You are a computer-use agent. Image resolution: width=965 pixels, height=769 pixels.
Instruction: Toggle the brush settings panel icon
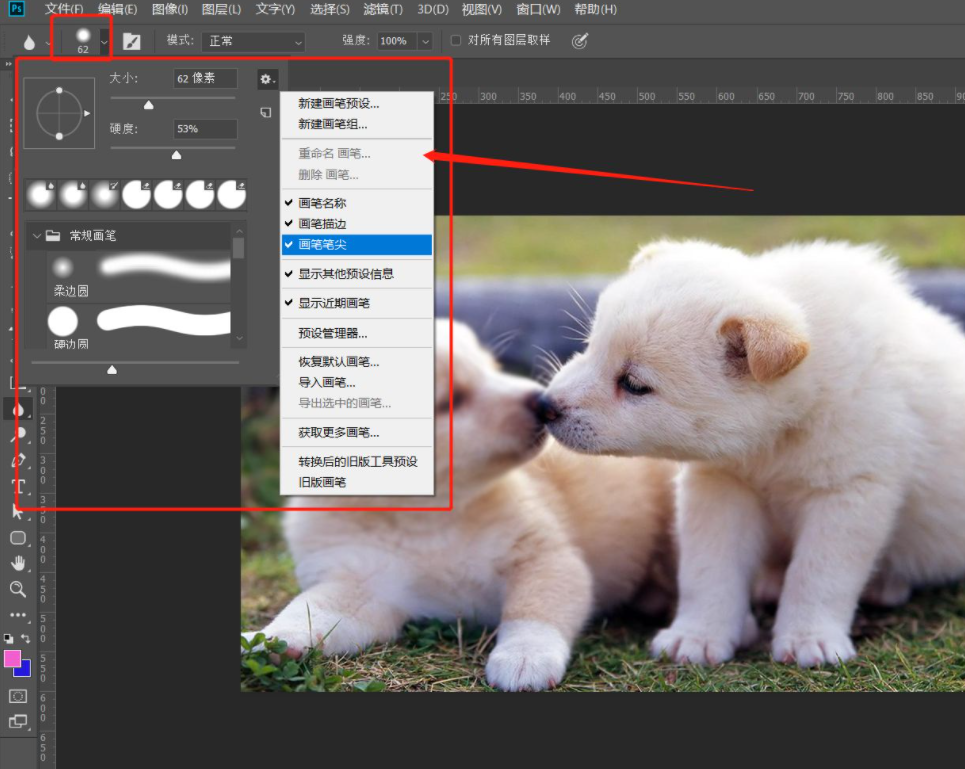132,41
